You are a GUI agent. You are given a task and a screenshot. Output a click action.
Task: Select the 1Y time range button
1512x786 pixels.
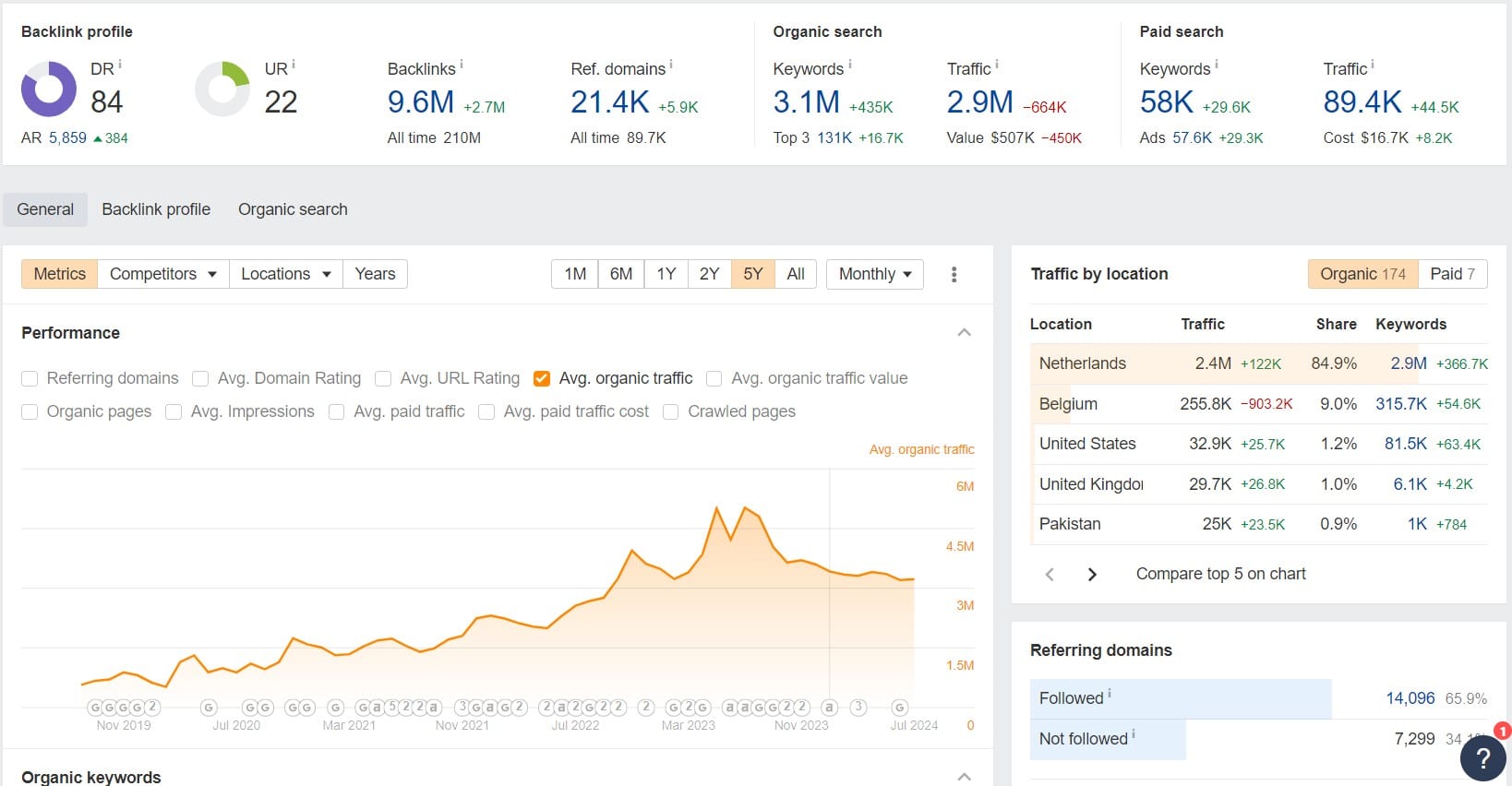coord(666,274)
